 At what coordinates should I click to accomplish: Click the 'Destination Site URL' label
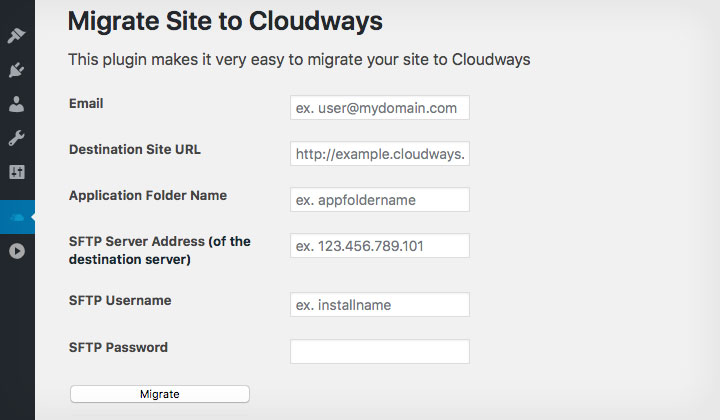(x=135, y=150)
